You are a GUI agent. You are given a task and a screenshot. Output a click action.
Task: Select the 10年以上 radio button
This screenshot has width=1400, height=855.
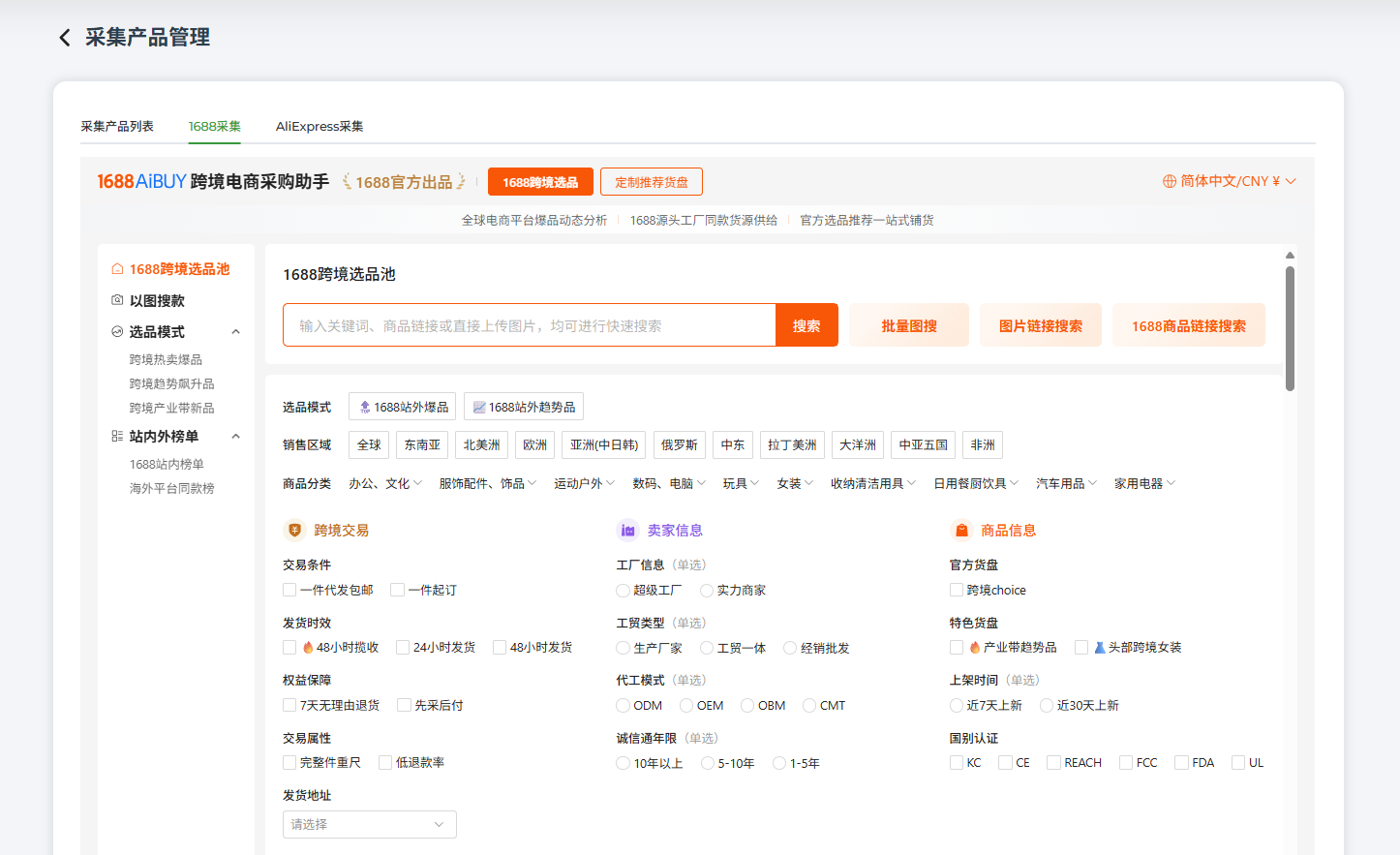pyautogui.click(x=623, y=763)
